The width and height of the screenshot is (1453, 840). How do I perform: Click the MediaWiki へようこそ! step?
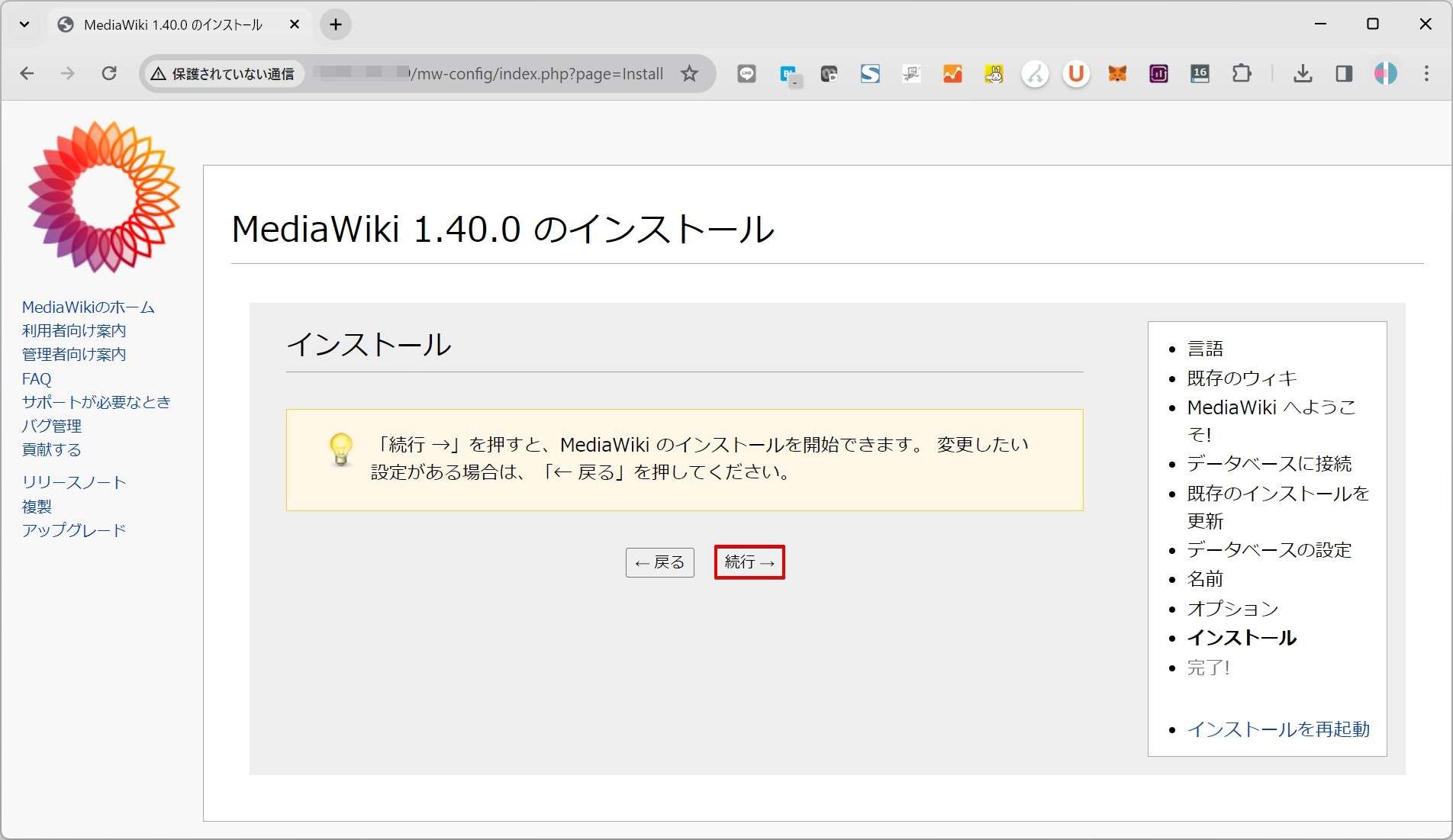(1271, 420)
